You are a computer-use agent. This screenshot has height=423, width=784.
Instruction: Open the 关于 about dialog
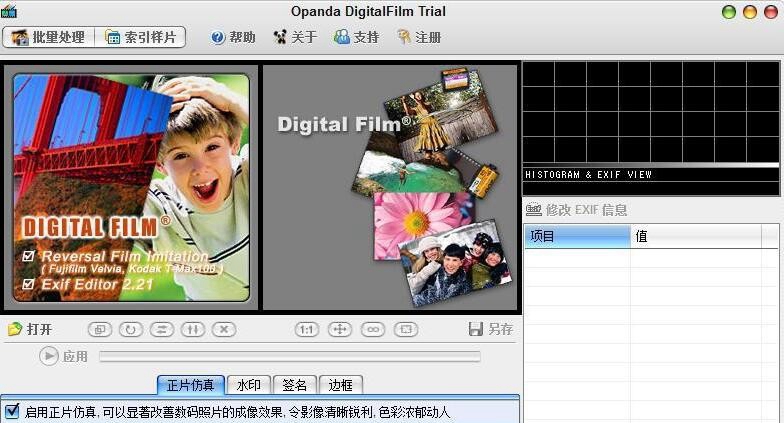pos(295,37)
